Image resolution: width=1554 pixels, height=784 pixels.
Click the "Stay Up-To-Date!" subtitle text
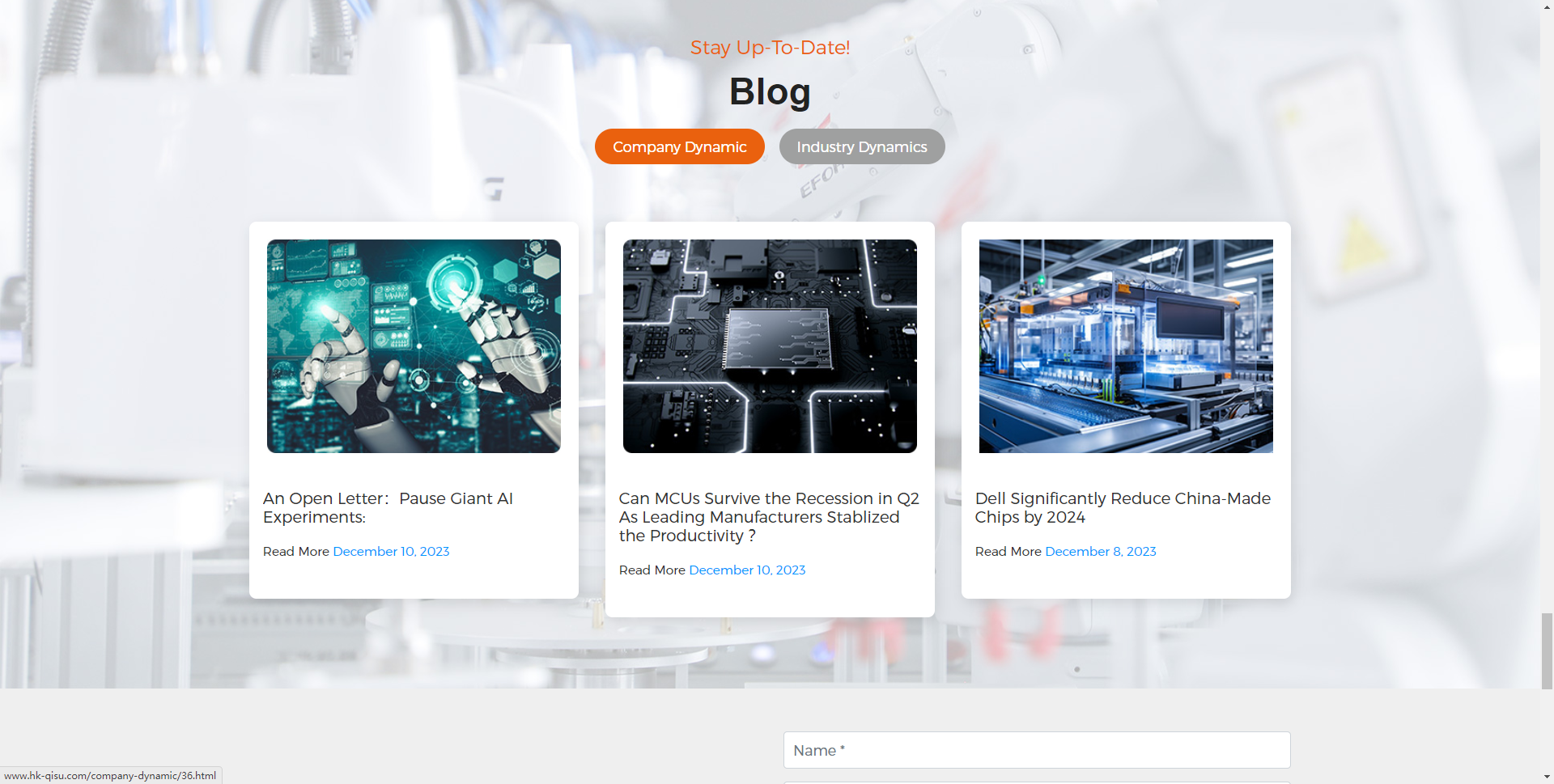coord(770,48)
